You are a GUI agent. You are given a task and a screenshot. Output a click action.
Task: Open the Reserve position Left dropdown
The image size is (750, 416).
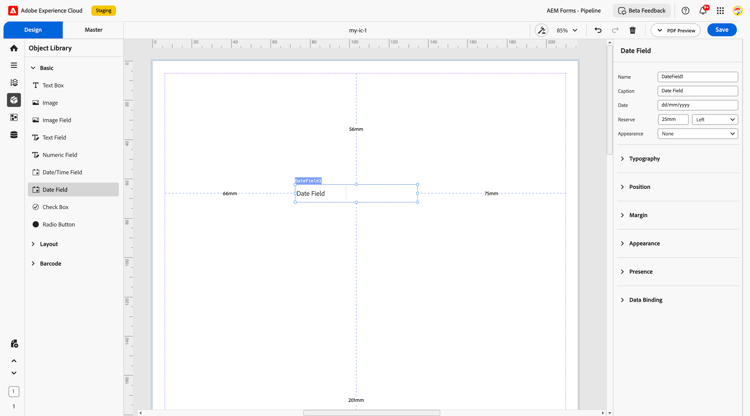pos(715,120)
